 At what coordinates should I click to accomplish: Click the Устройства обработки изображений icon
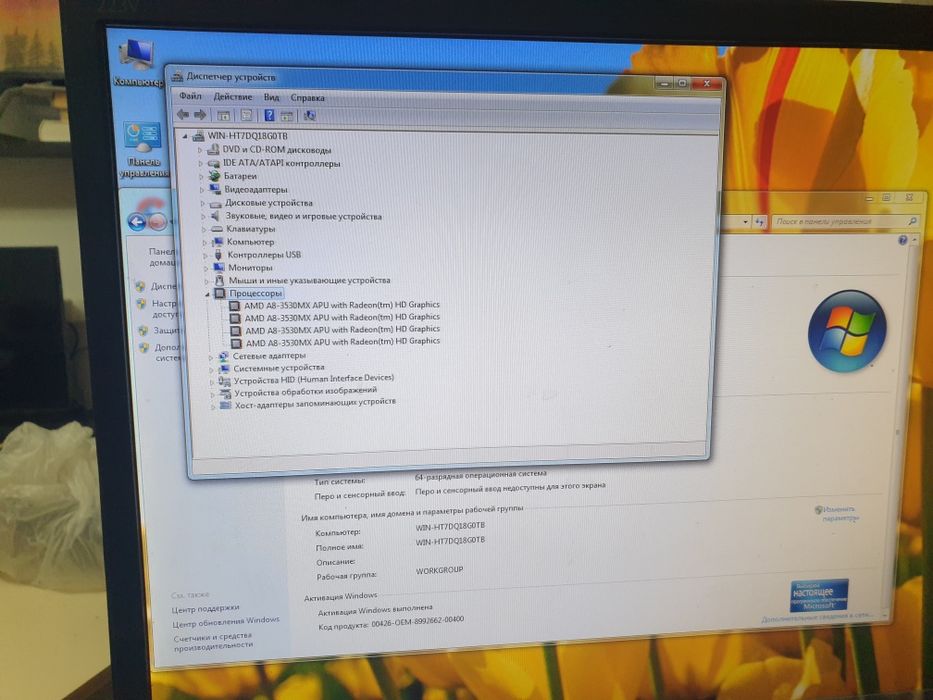tap(224, 393)
